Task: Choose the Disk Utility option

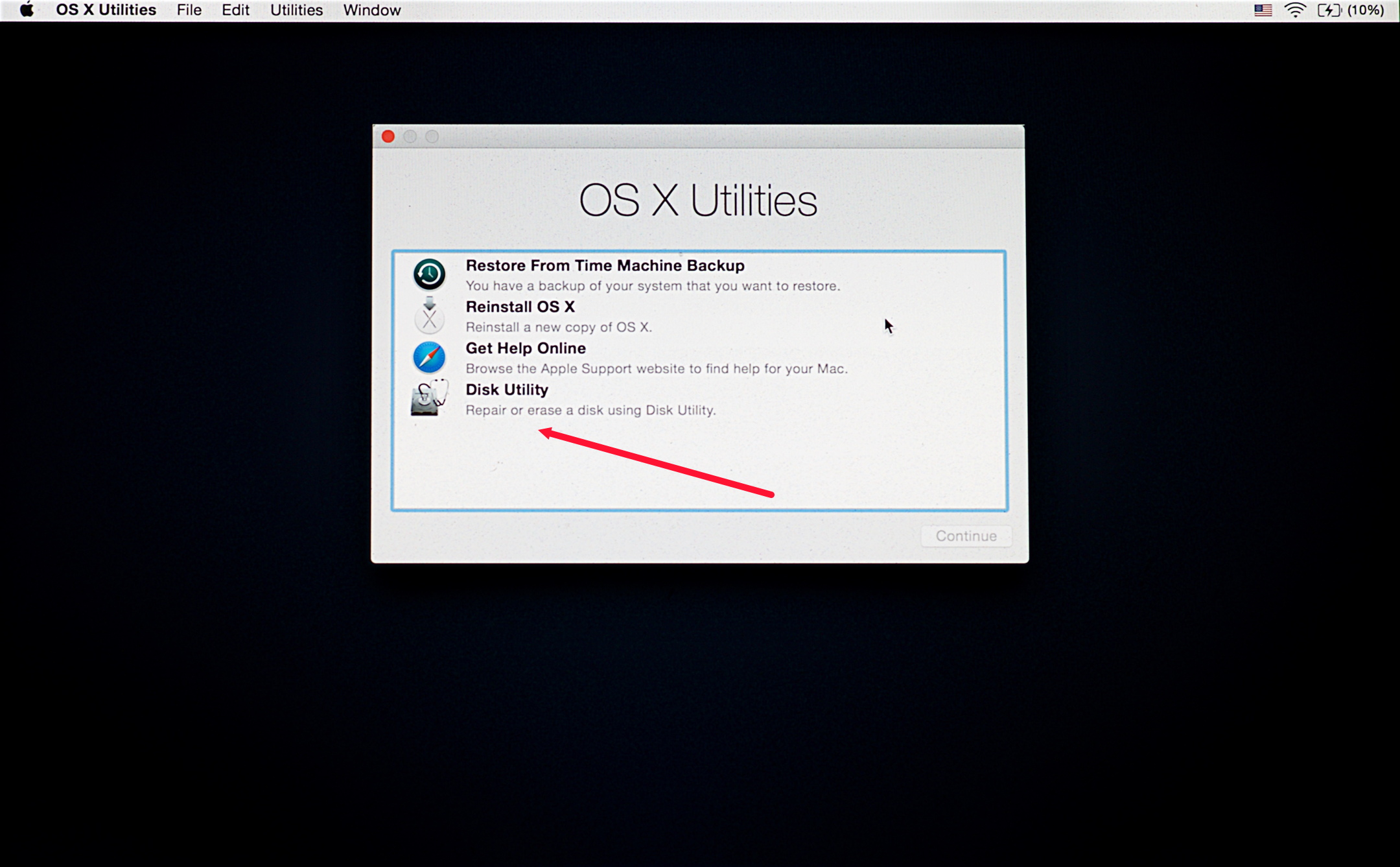Action: pos(699,399)
